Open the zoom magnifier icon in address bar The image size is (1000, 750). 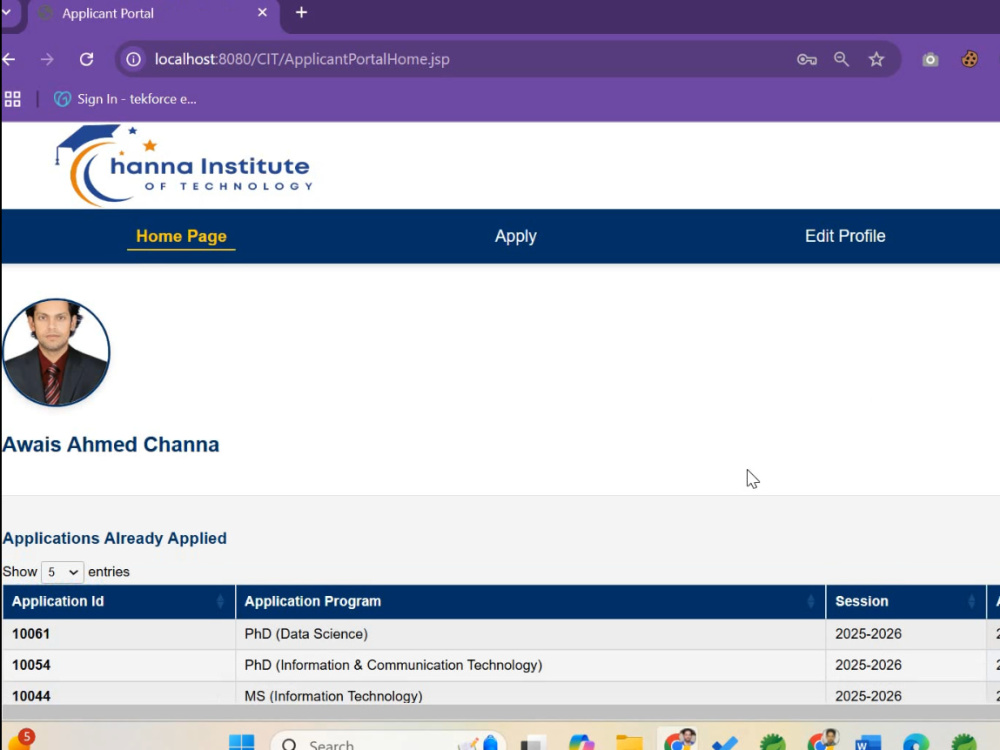[842, 59]
